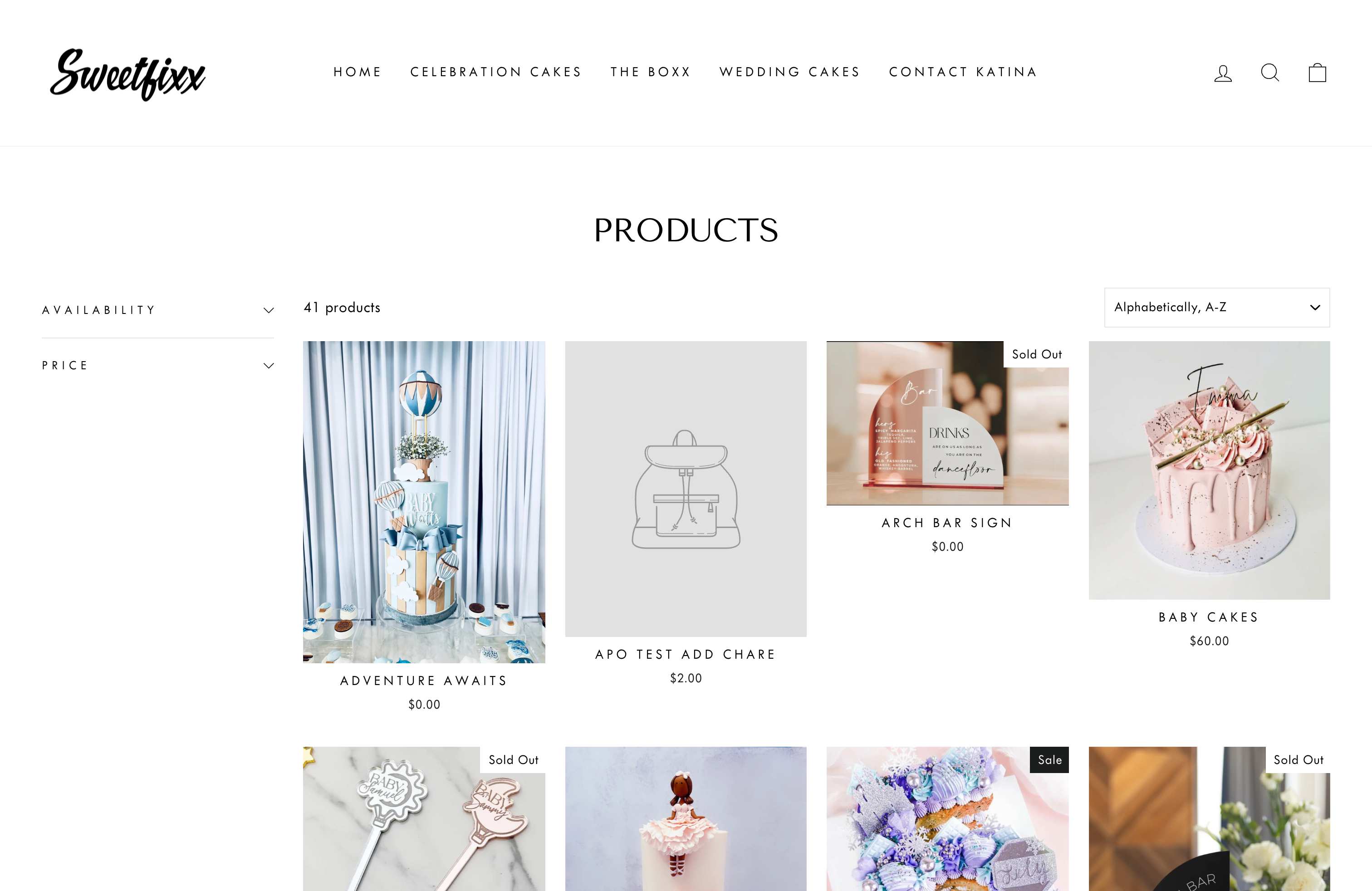Viewport: 1372px width, 891px height.
Task: Open the shopping cart bag icon
Action: click(1317, 73)
